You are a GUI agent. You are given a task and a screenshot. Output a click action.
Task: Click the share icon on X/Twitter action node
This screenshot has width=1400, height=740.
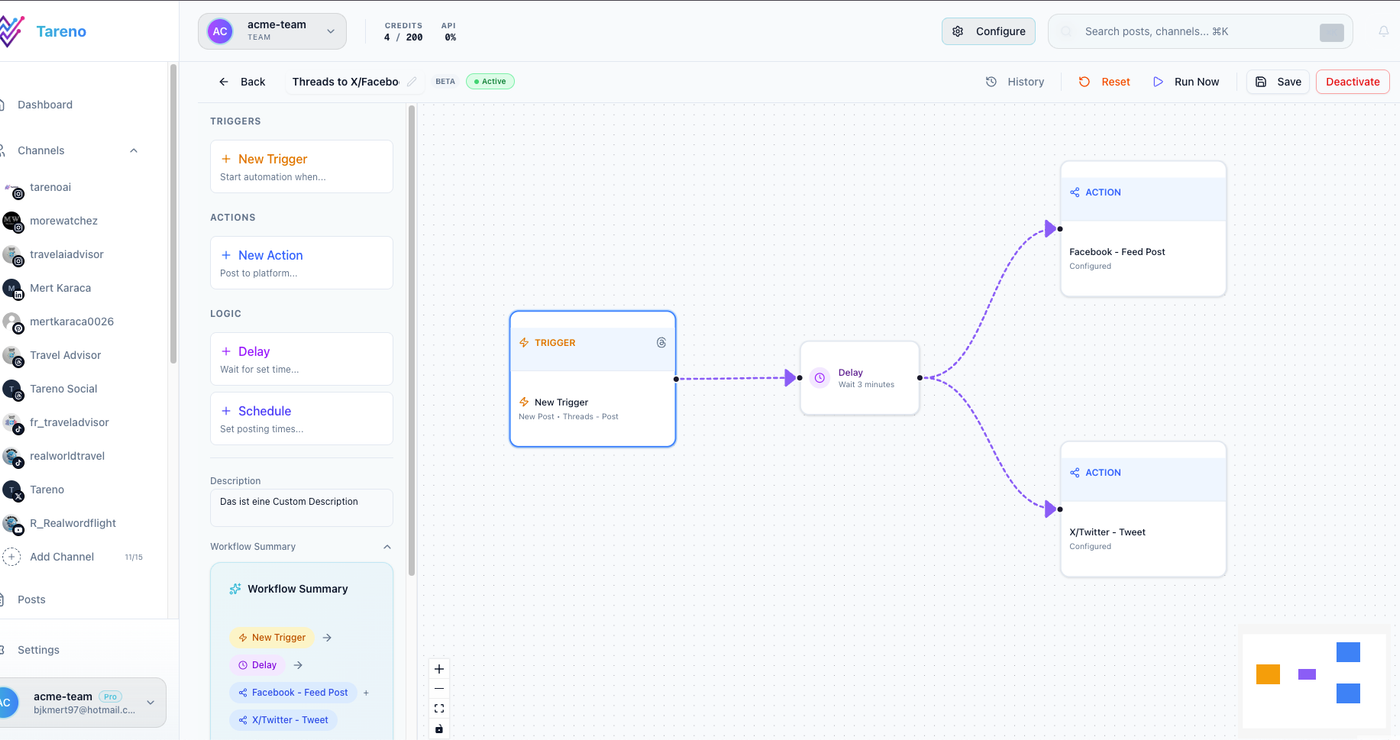(1075, 473)
